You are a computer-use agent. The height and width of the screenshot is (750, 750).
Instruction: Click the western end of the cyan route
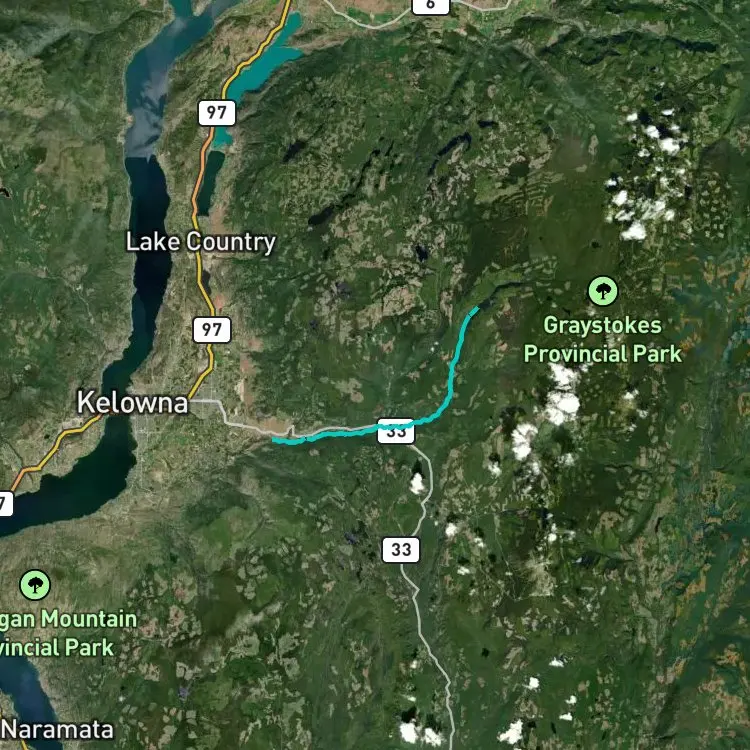[x=276, y=440]
